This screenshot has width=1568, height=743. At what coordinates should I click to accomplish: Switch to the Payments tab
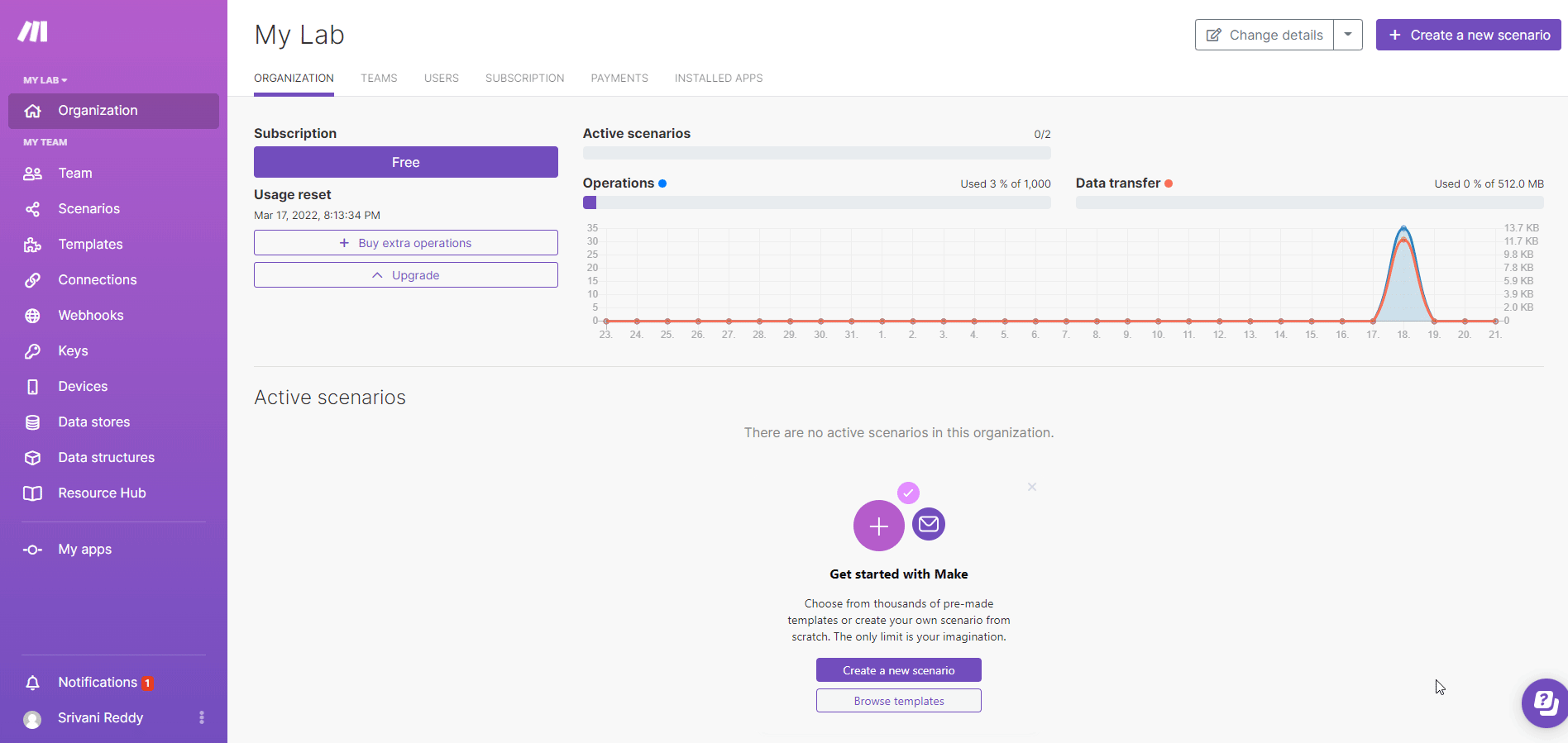click(619, 79)
